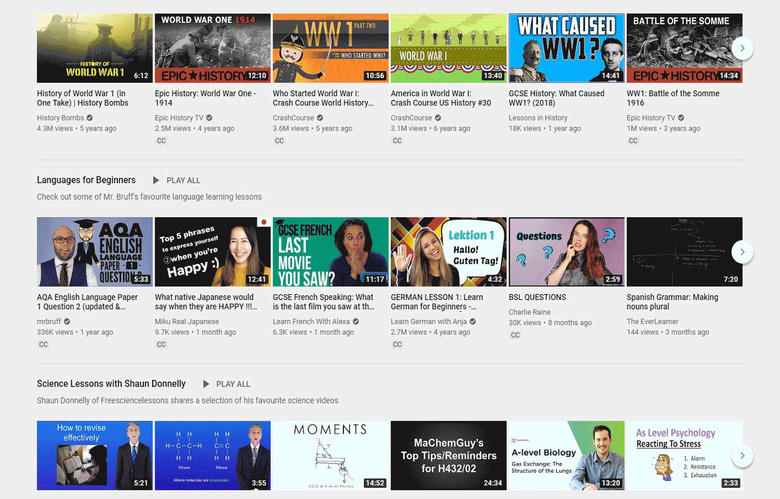The height and width of the screenshot is (499, 780).
Task: Open Ethane and Ethene chemistry video thumbnail
Action: click(212, 455)
